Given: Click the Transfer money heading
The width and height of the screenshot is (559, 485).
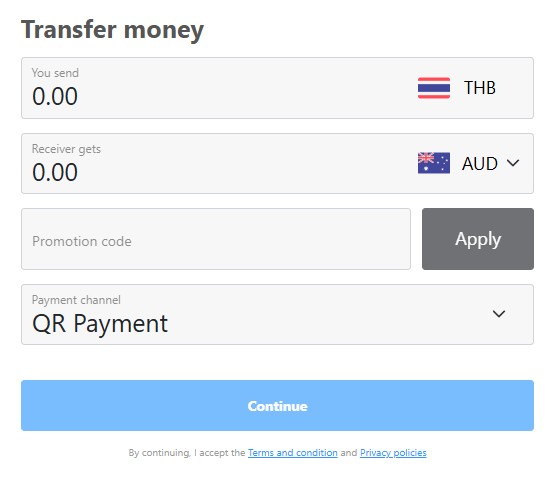Looking at the screenshot, I should pyautogui.click(x=112, y=30).
